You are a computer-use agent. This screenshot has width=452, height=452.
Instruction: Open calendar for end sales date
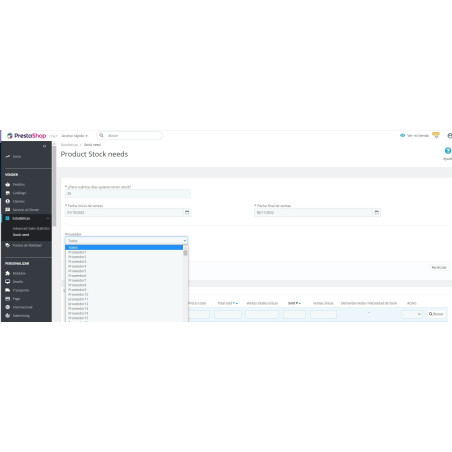[x=376, y=212]
